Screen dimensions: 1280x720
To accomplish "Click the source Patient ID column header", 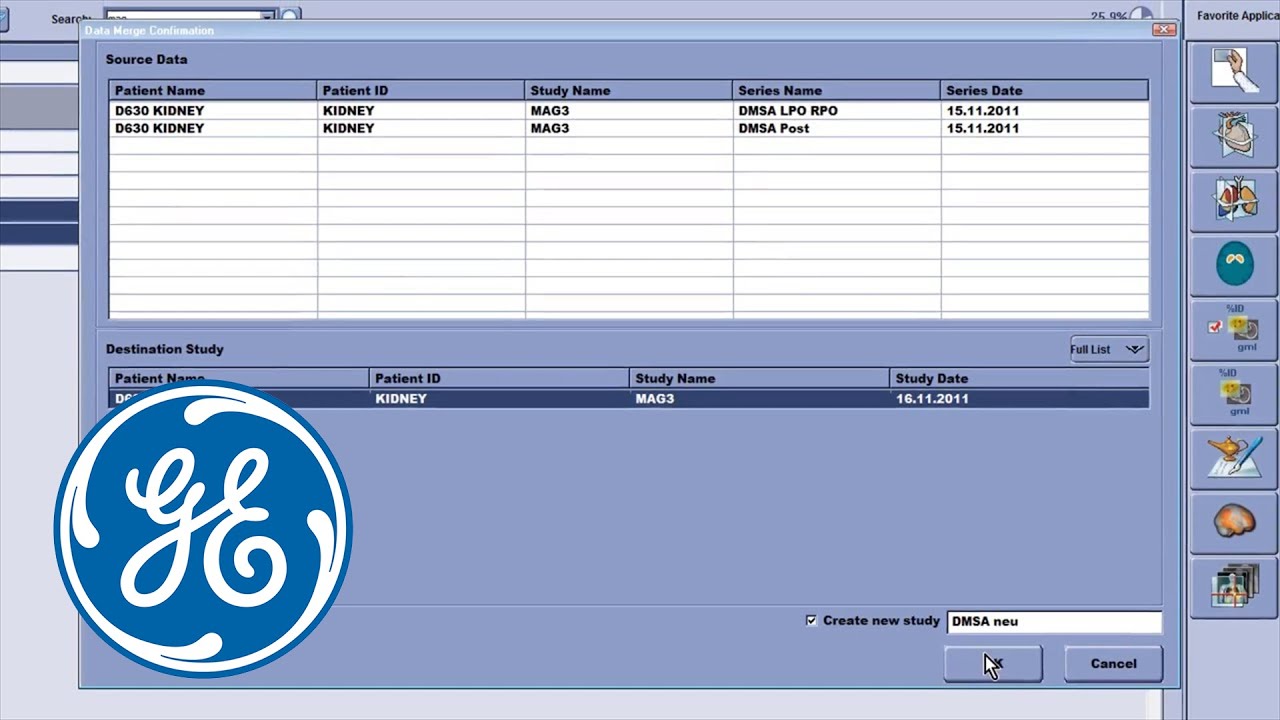I will point(420,91).
